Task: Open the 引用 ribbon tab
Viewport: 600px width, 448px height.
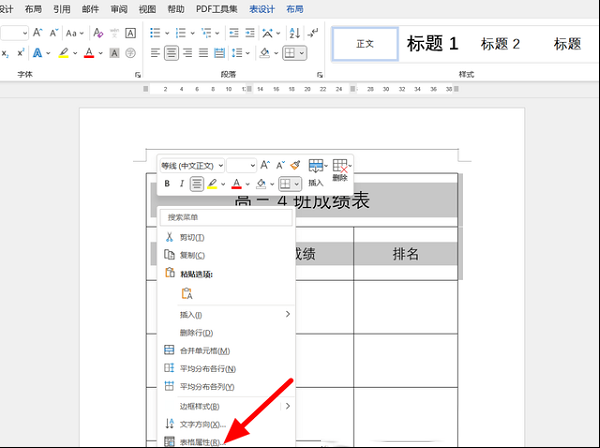Action: pos(62,9)
